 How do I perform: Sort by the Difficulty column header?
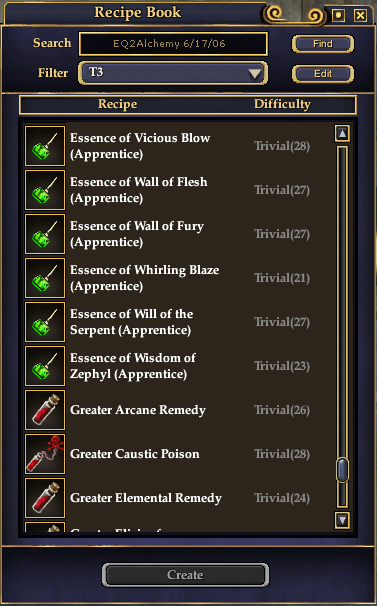pyautogui.click(x=282, y=104)
